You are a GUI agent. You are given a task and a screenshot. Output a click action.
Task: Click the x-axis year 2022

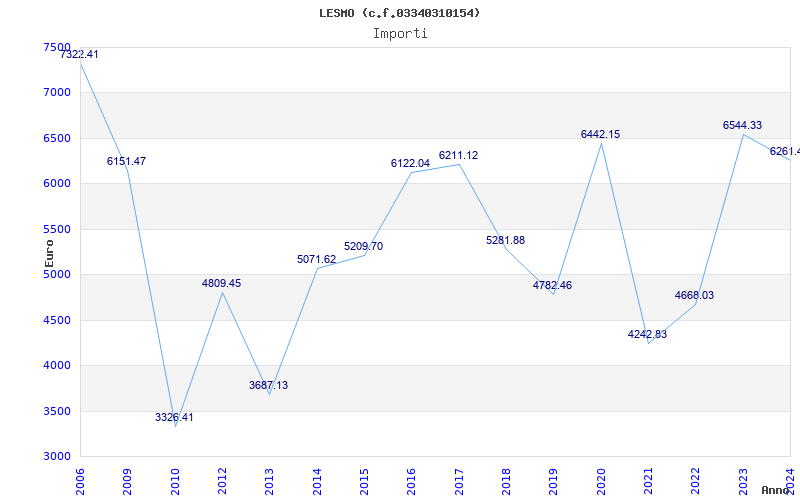tap(696, 482)
